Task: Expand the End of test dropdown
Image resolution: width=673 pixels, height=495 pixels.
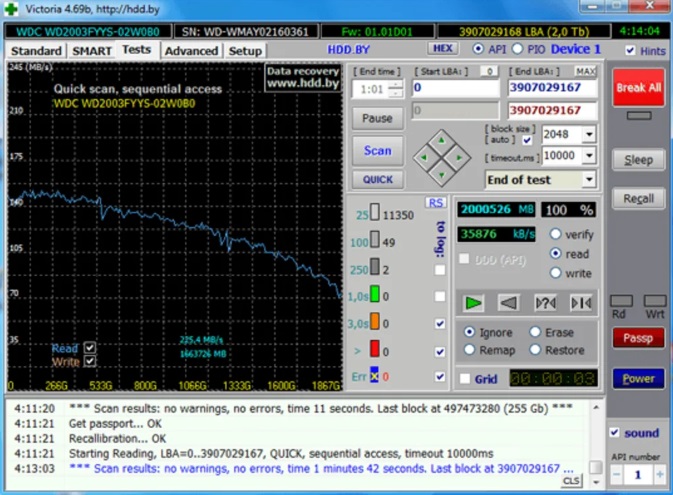Action: click(588, 180)
